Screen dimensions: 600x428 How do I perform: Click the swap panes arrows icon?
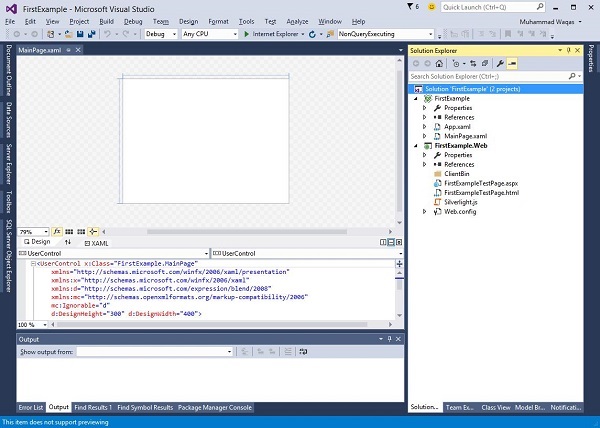pyautogui.click(x=68, y=242)
